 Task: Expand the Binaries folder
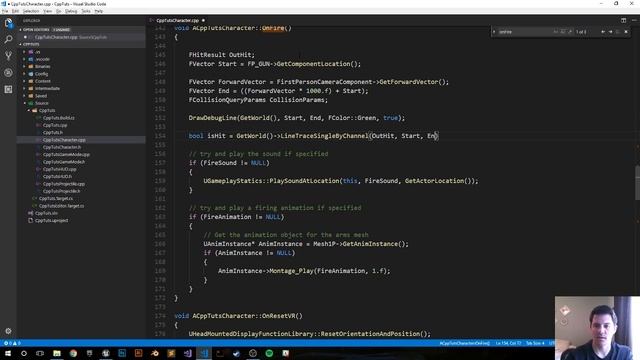tap(42, 67)
